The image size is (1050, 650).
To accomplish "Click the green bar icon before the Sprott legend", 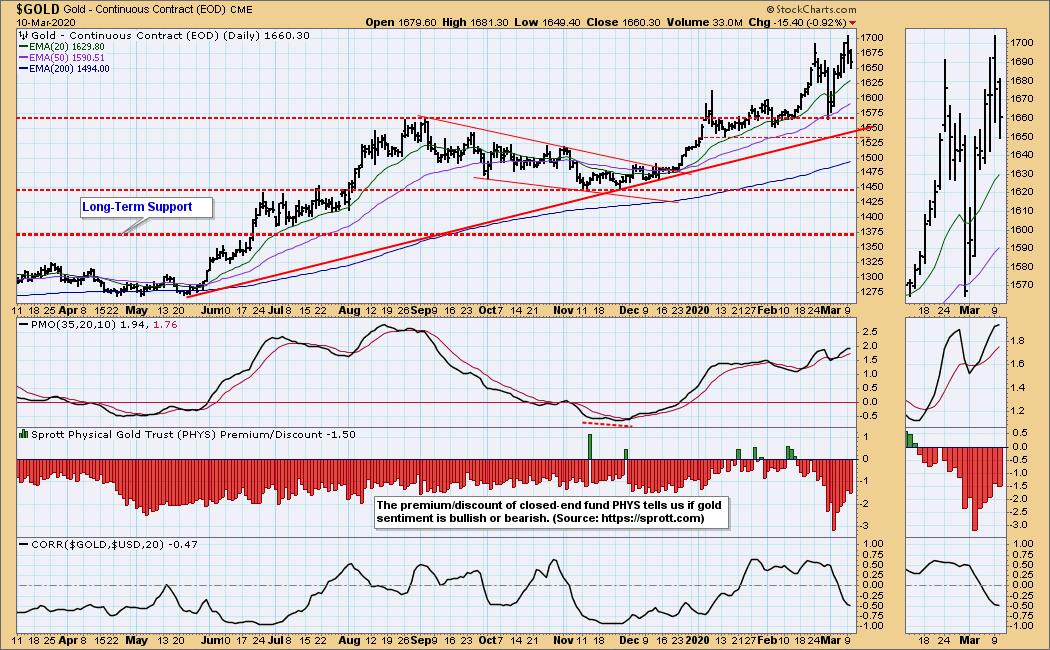I will pos(24,434).
